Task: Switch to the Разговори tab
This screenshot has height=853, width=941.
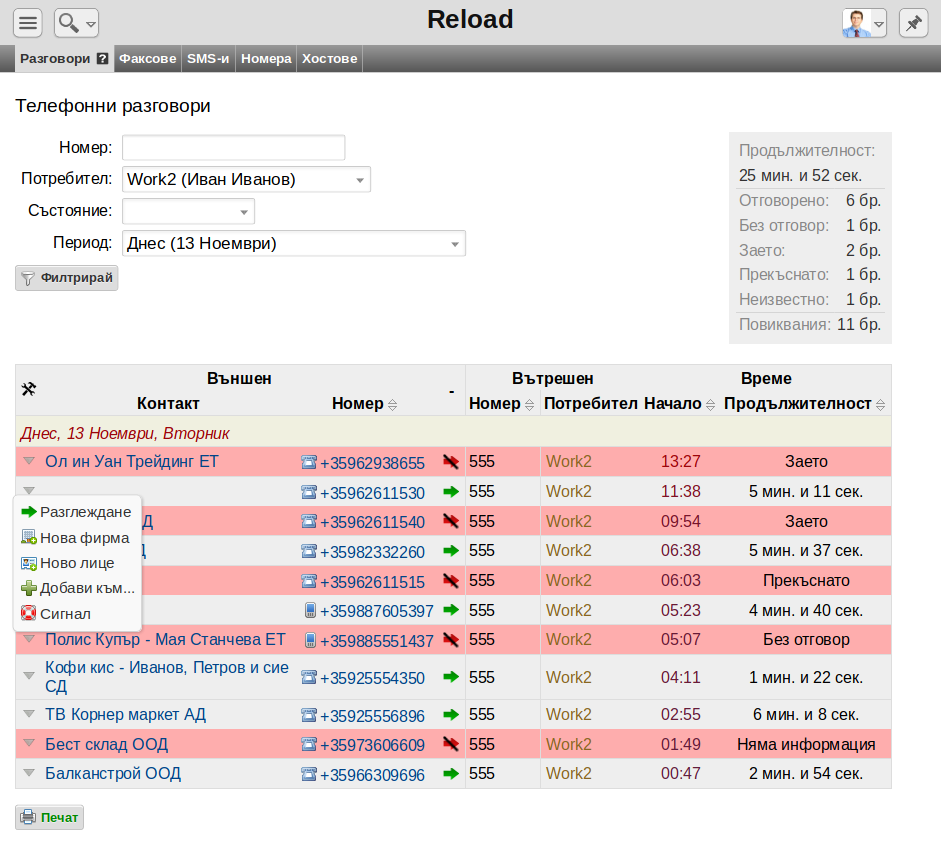Action: tap(55, 59)
